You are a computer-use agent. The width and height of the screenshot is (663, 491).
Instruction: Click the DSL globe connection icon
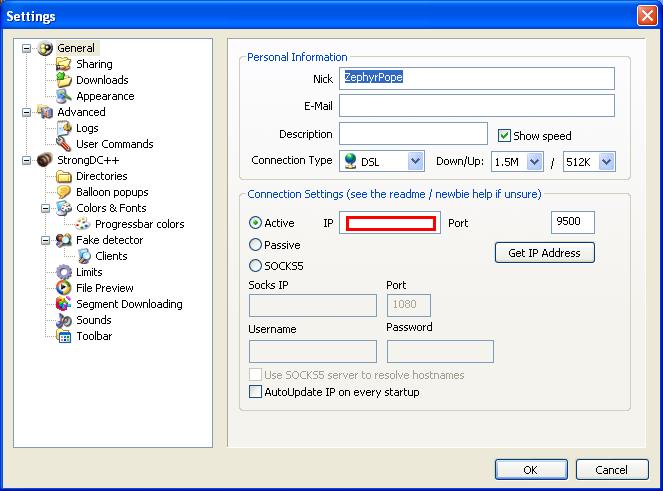[351, 161]
